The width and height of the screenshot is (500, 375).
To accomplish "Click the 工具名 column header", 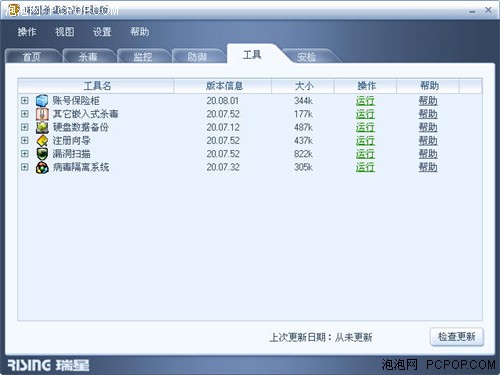I will pyautogui.click(x=96, y=86).
